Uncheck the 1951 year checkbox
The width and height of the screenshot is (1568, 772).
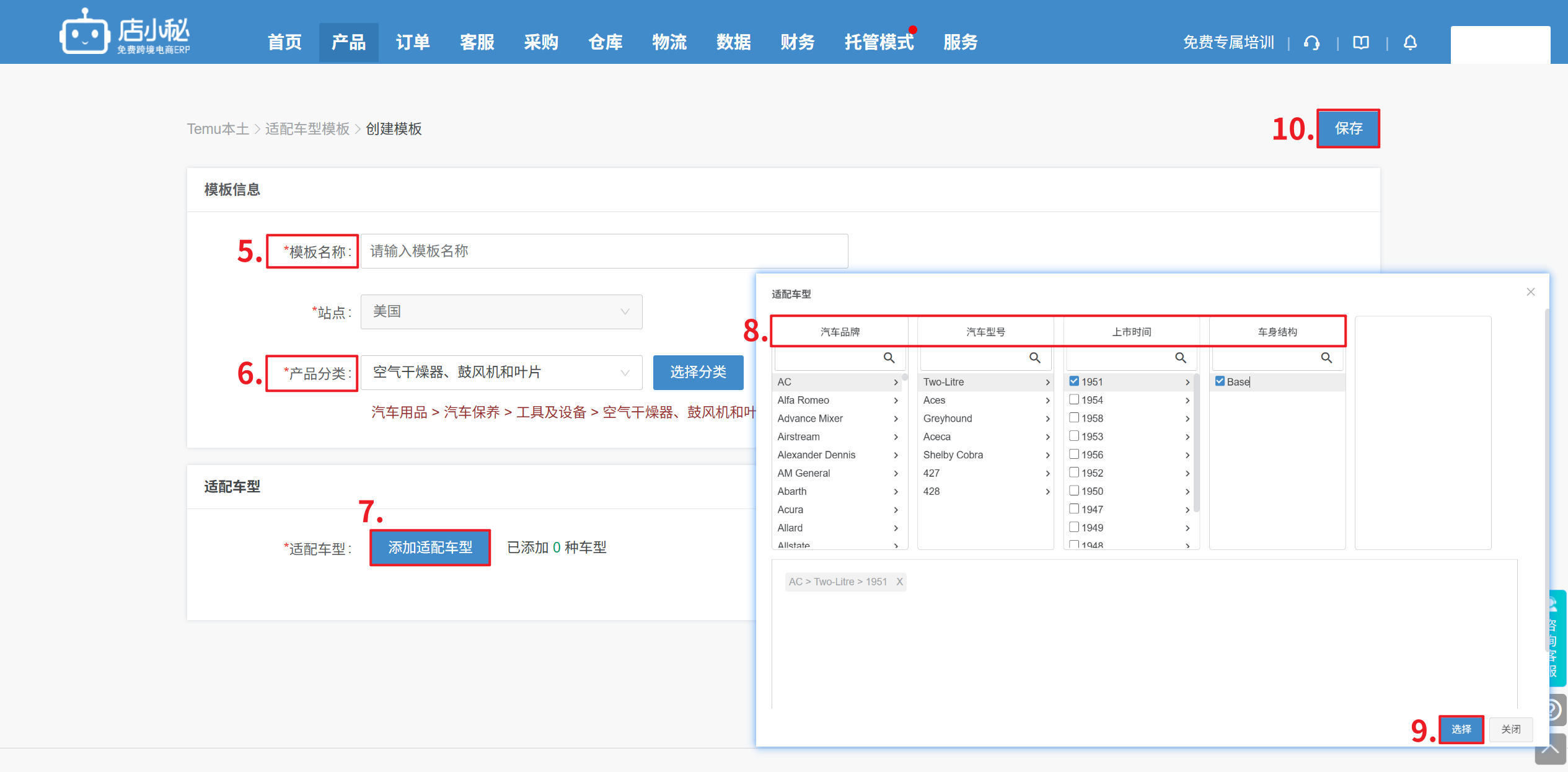[1074, 381]
